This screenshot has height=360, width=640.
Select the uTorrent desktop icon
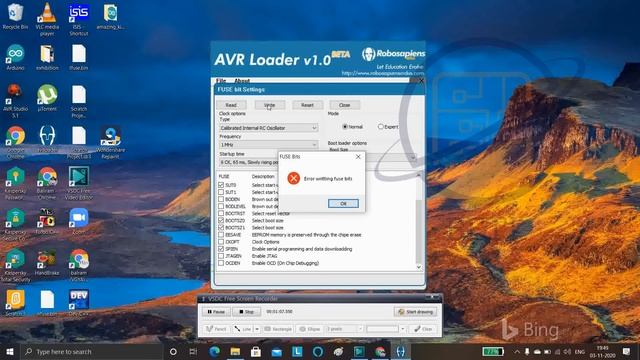[x=47, y=98]
